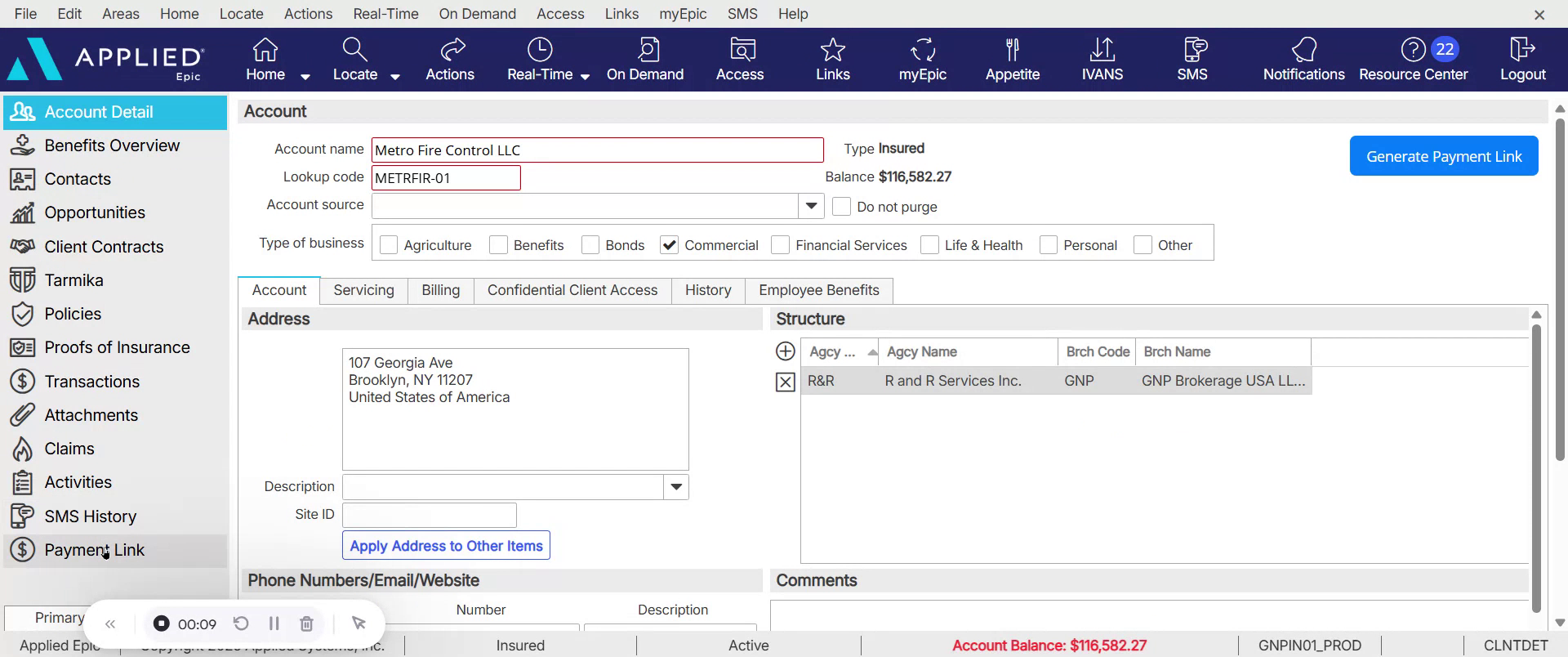Image resolution: width=1568 pixels, height=657 pixels.
Task: Expand the Home toolbar dropdown arrow
Action: (305, 77)
